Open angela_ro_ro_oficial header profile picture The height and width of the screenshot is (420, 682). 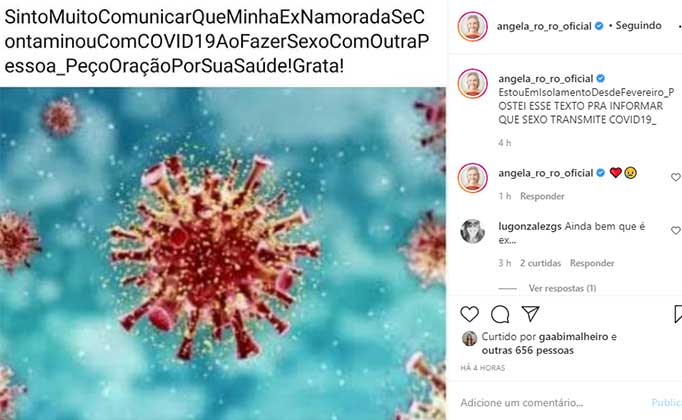pos(472,26)
